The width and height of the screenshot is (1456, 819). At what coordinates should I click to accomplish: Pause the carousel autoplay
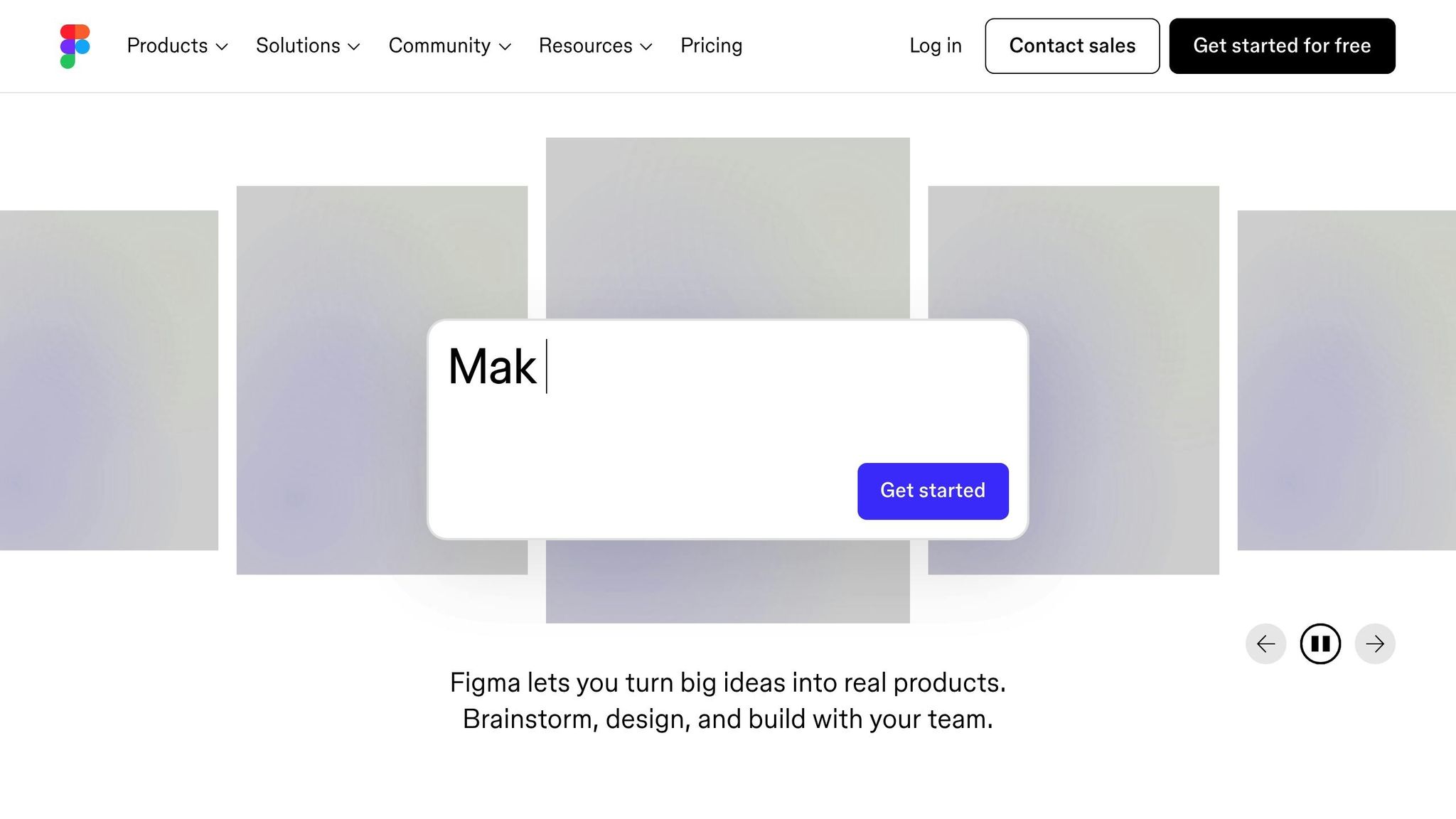tap(1320, 644)
